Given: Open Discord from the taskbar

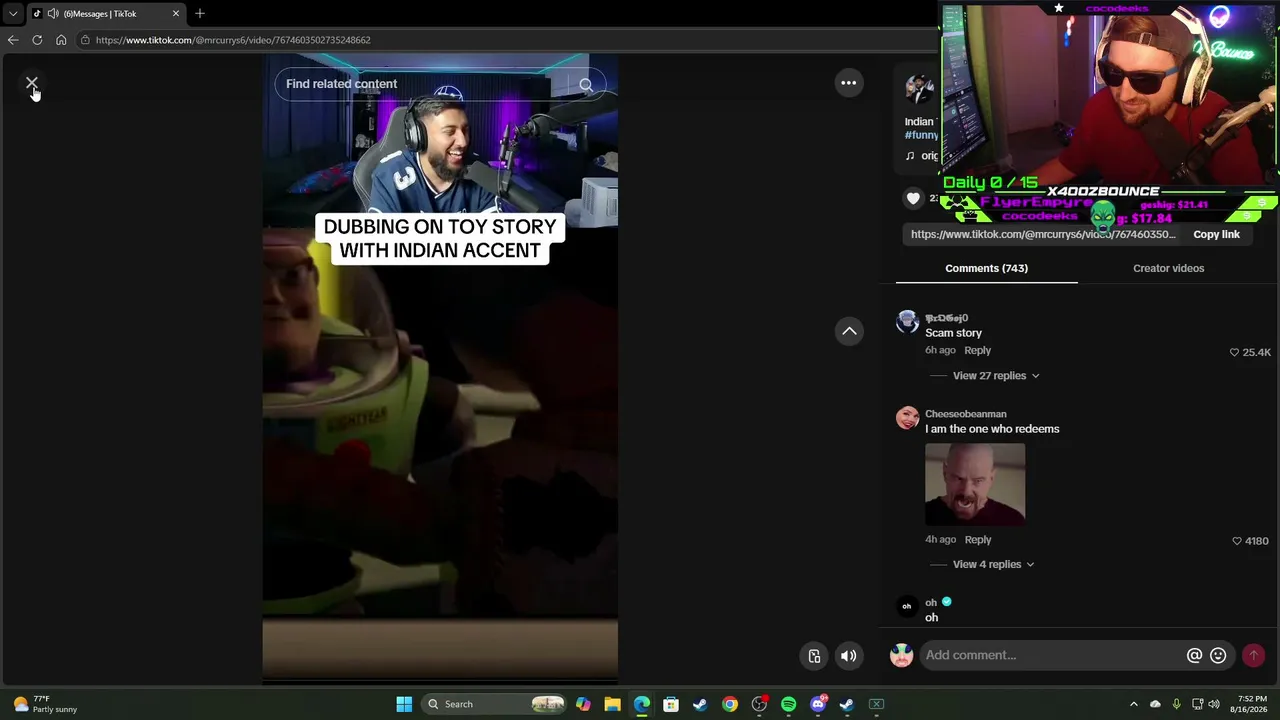Looking at the screenshot, I should [818, 704].
